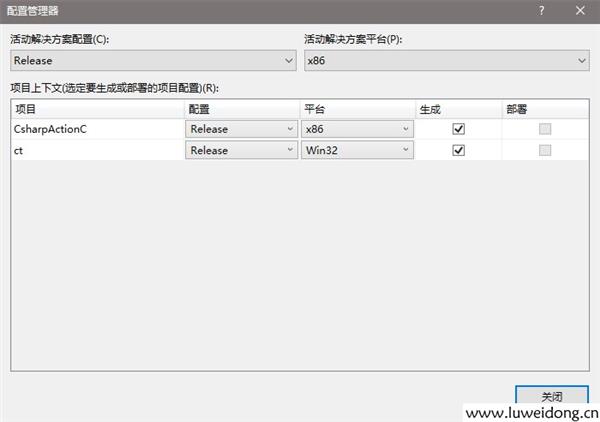Click the 生成 column header
Screen dimensions: 600x422
458,108
